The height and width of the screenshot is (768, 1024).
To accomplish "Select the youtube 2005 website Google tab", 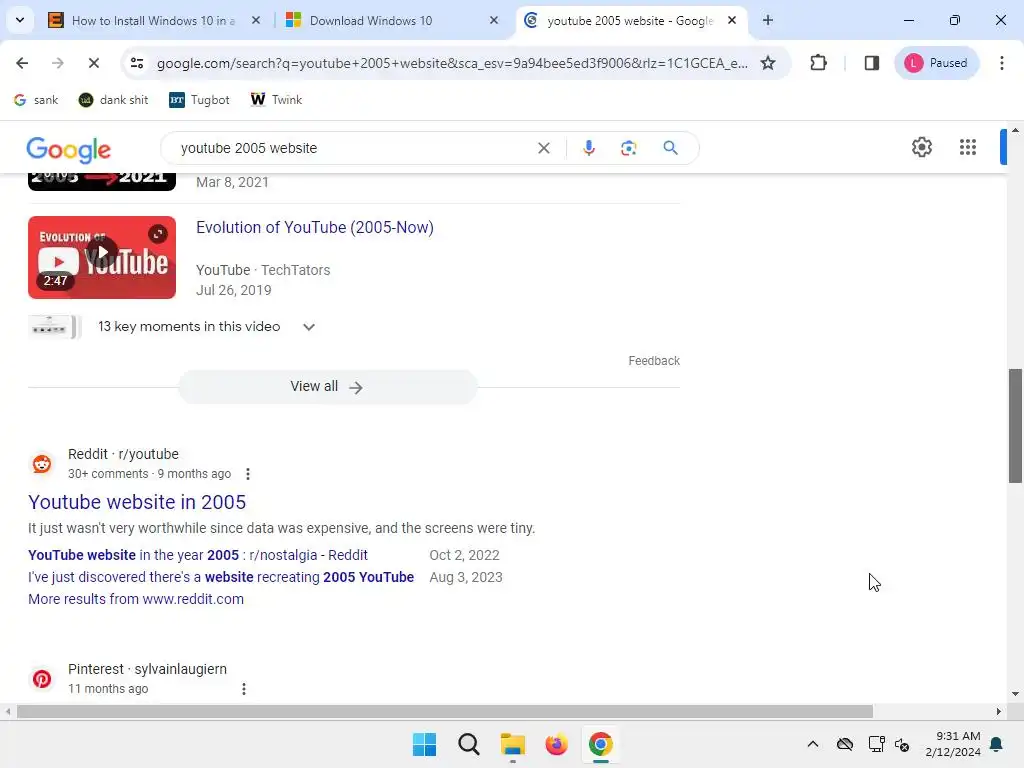I will (x=630, y=21).
